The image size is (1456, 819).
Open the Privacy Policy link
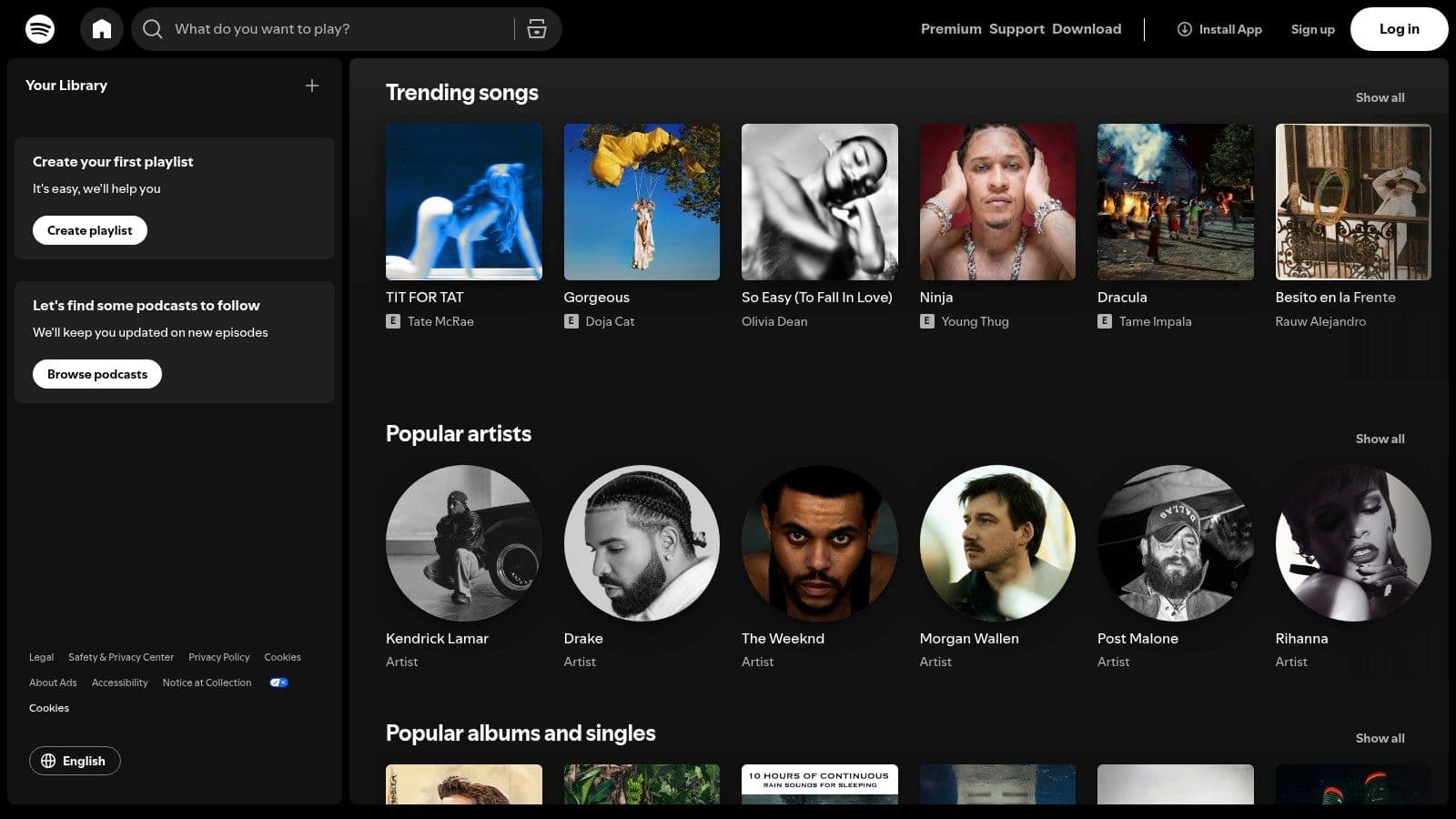218,657
